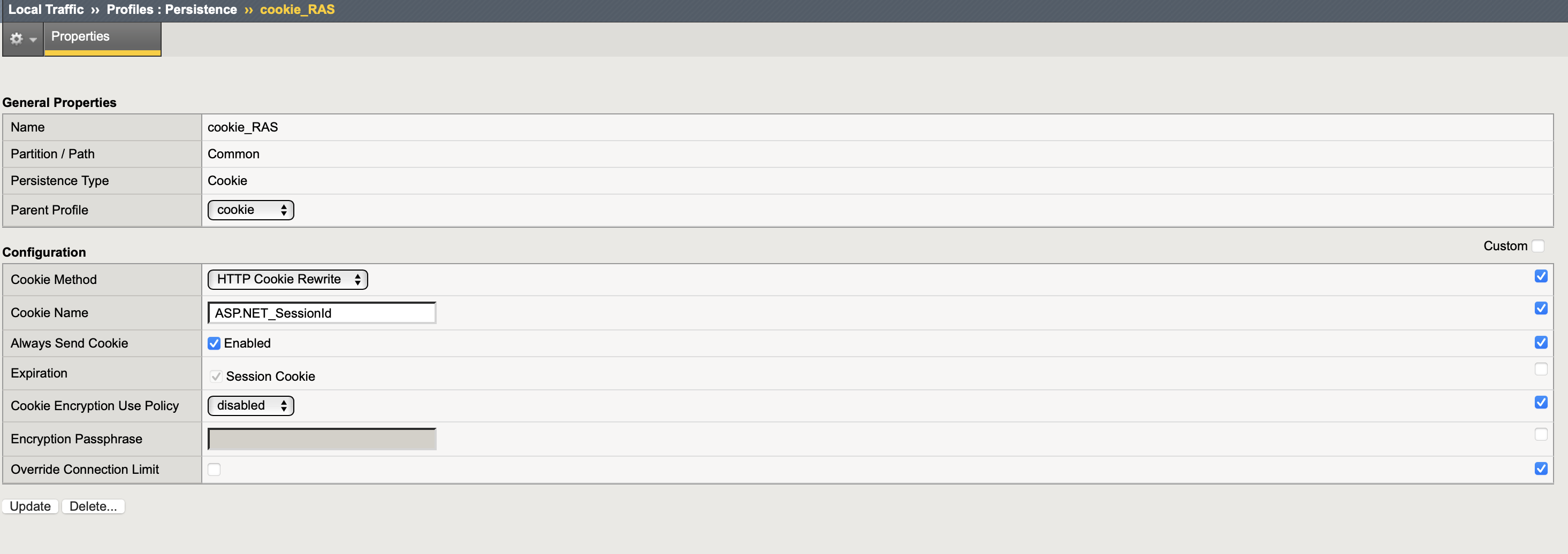
Task: Click the Encryption Passphrase field
Action: pyautogui.click(x=322, y=439)
